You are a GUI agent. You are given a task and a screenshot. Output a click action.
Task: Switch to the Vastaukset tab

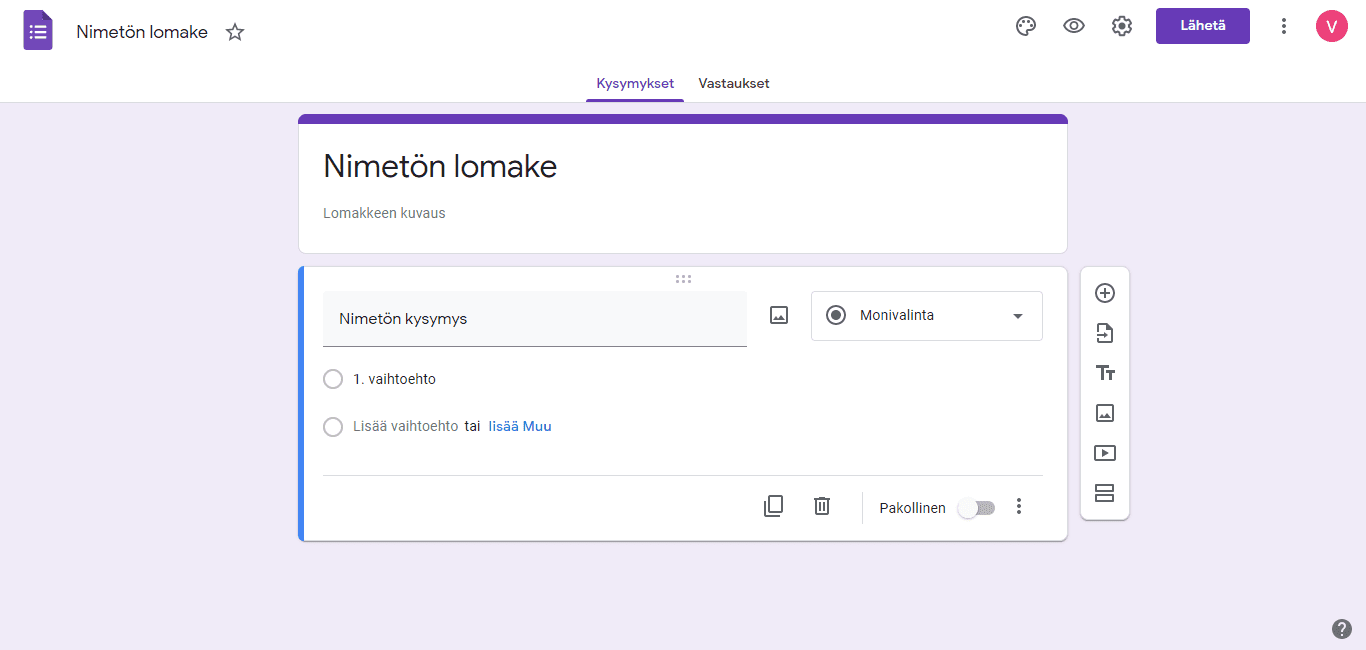[x=733, y=83]
